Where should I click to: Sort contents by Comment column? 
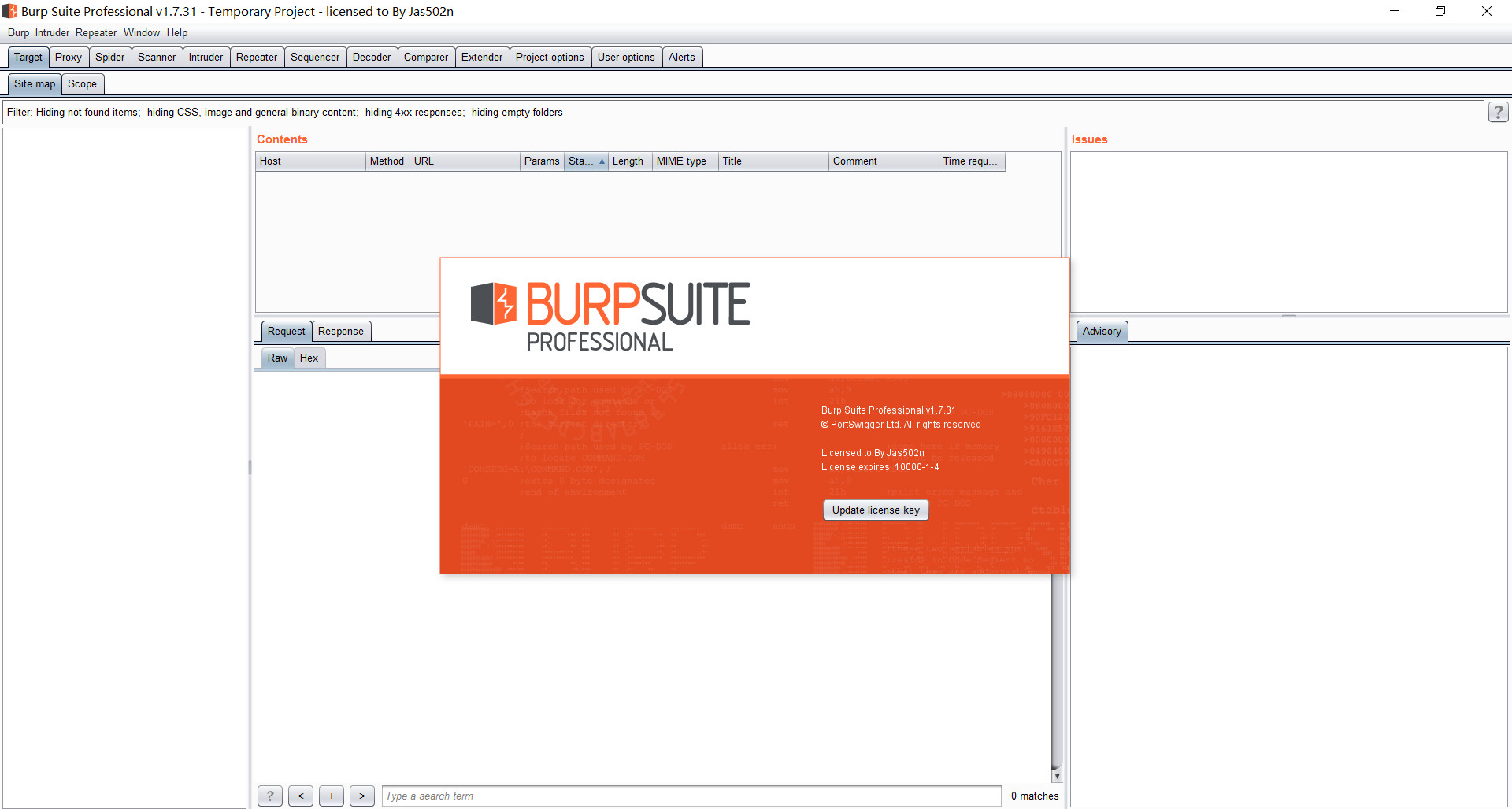(884, 161)
